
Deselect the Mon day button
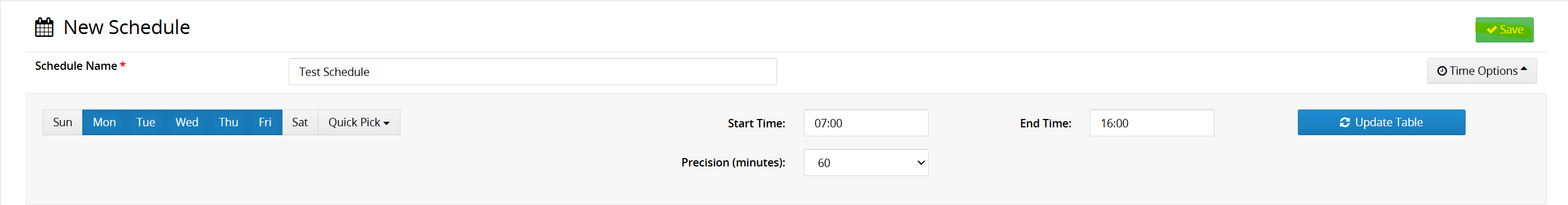pyautogui.click(x=104, y=122)
